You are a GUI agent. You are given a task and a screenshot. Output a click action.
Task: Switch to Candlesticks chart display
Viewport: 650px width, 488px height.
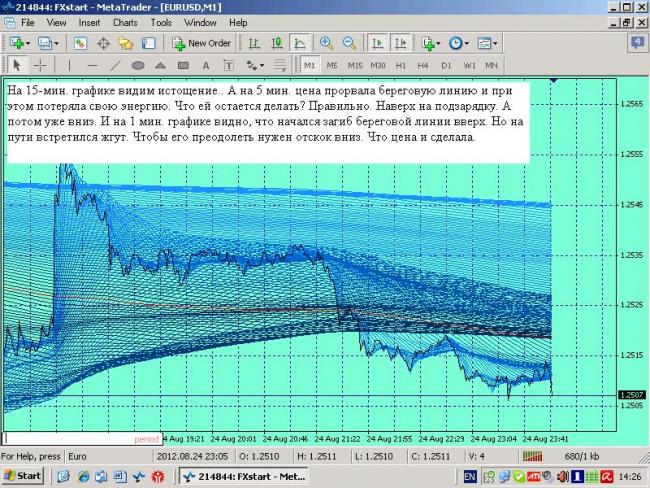[x=277, y=43]
